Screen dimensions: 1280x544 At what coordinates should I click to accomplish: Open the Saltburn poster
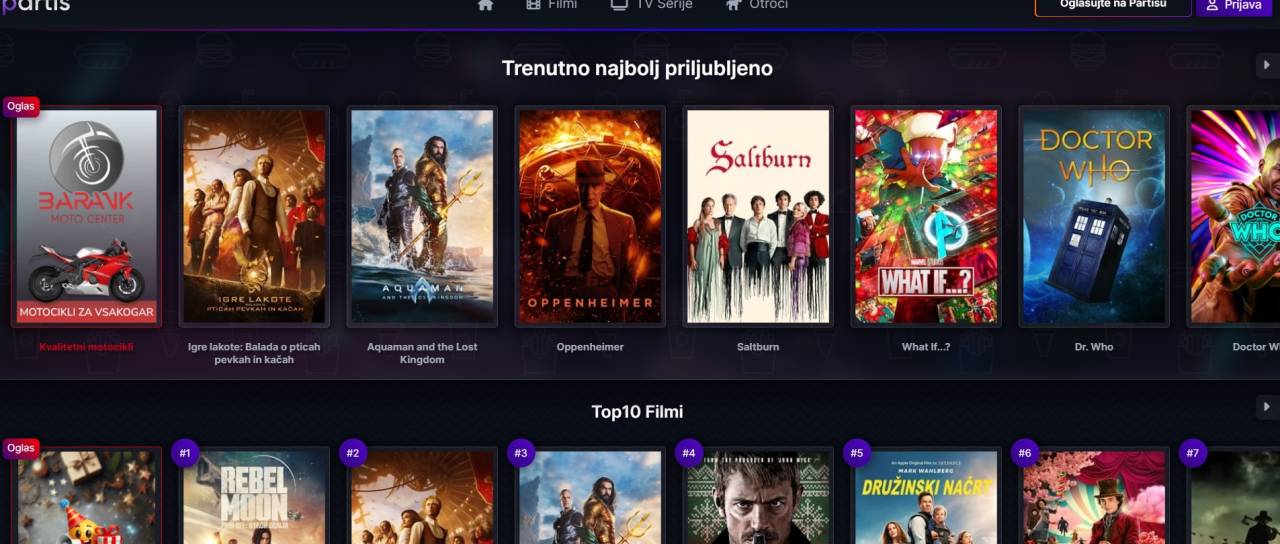(x=758, y=216)
